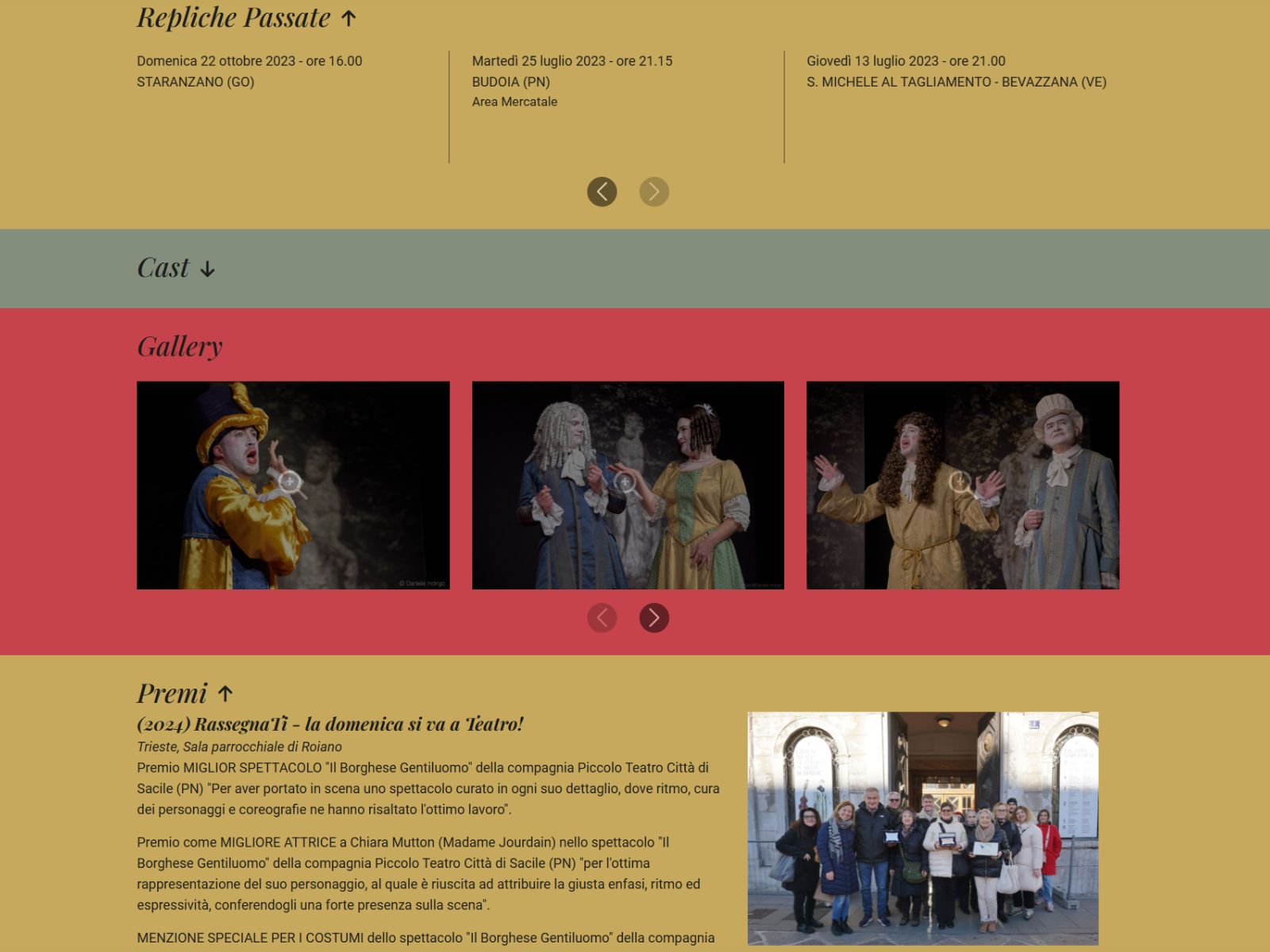Open the third gallery photo thumbnail
1270x952 pixels.
[963, 486]
